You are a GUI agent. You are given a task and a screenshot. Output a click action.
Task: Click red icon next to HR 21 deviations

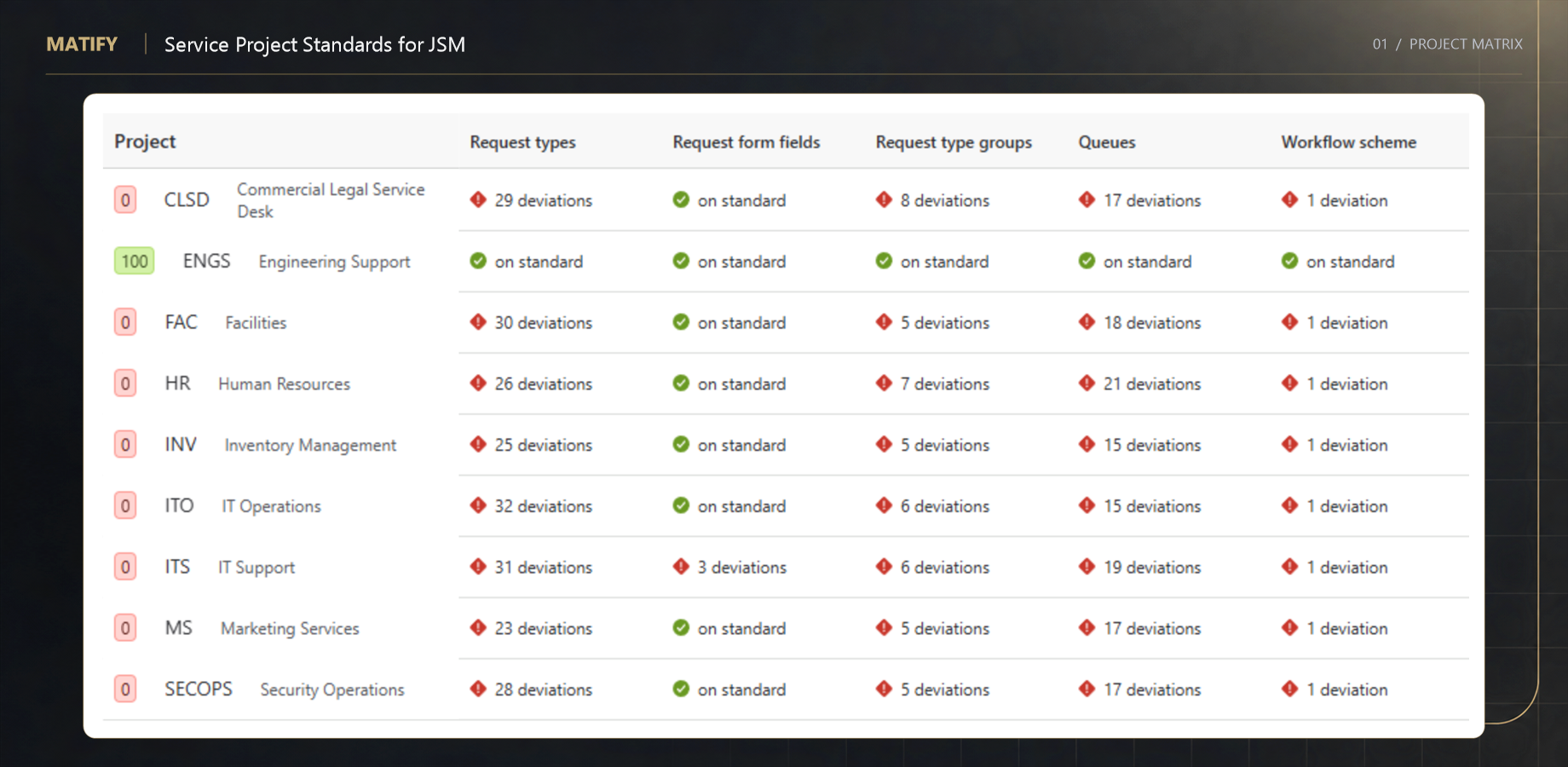pos(1087,383)
